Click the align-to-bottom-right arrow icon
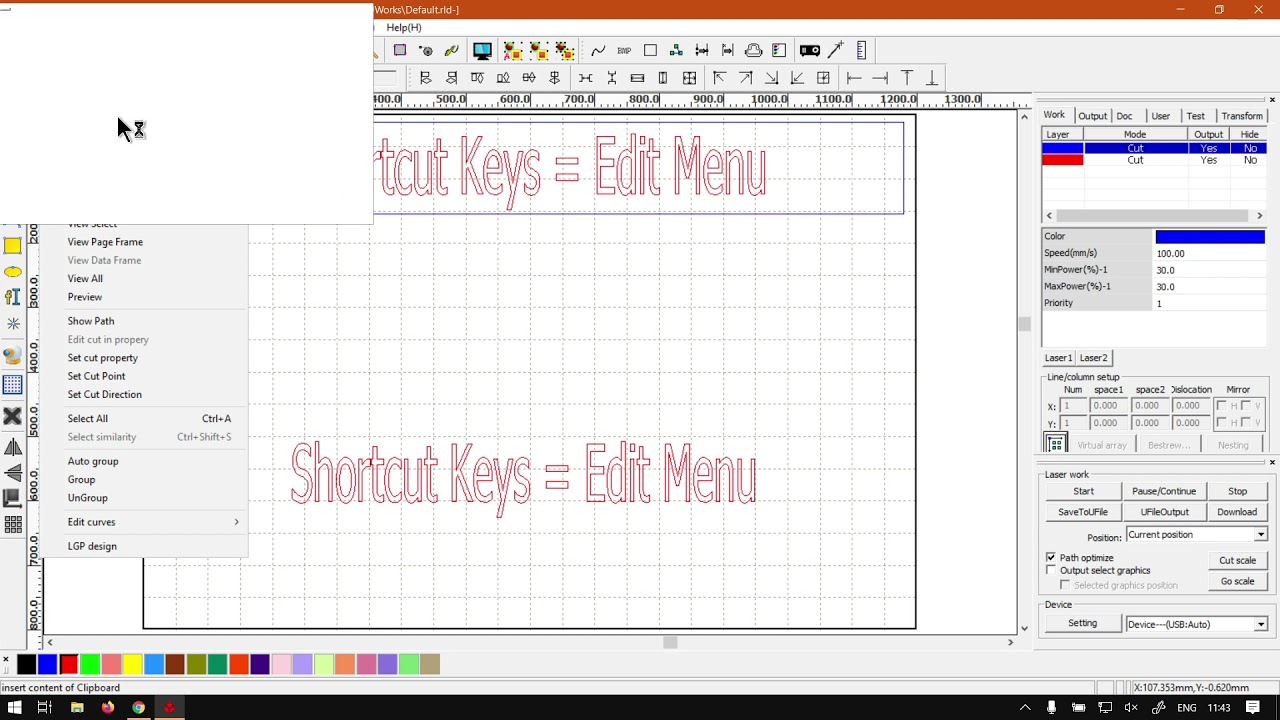The image size is (1280, 720). coord(771,78)
